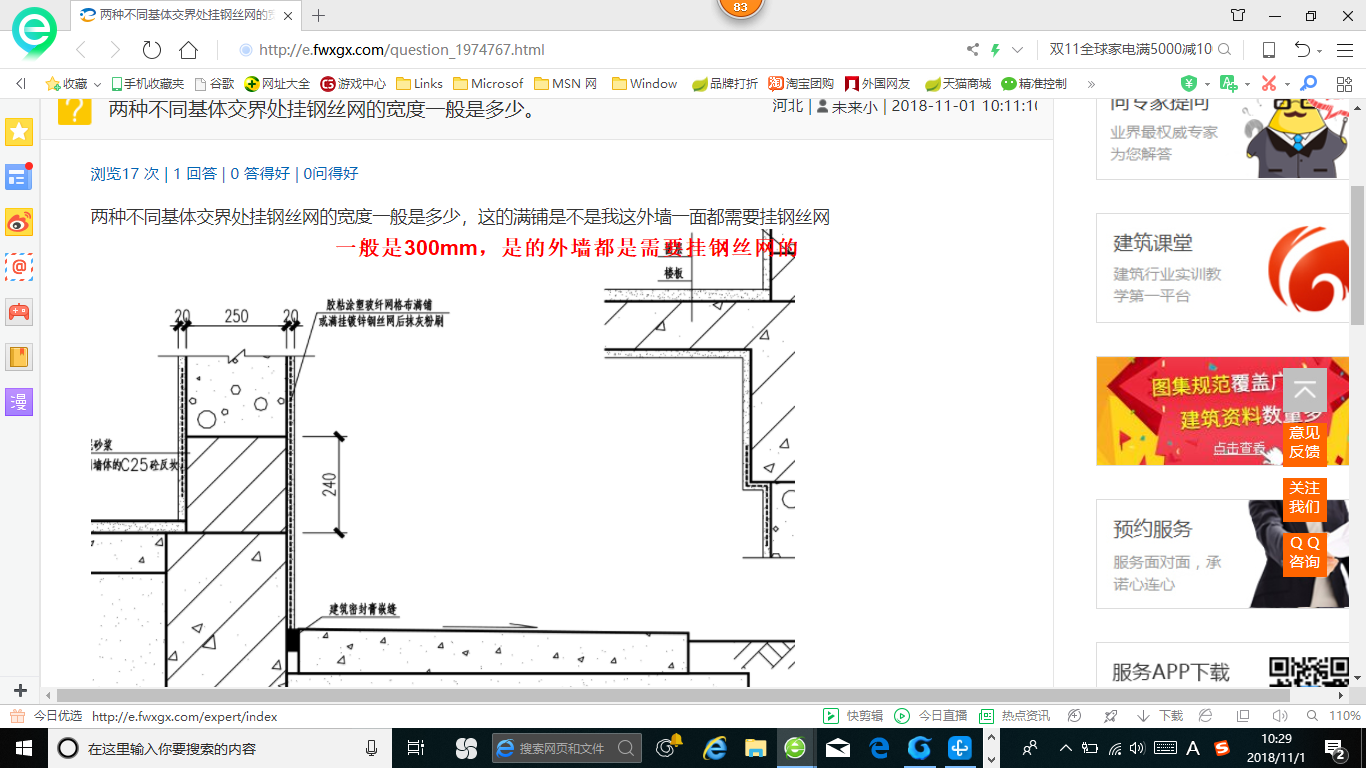This screenshot has height=768, width=1366.
Task: Click the search box with 双11 text
Action: coord(1130,50)
